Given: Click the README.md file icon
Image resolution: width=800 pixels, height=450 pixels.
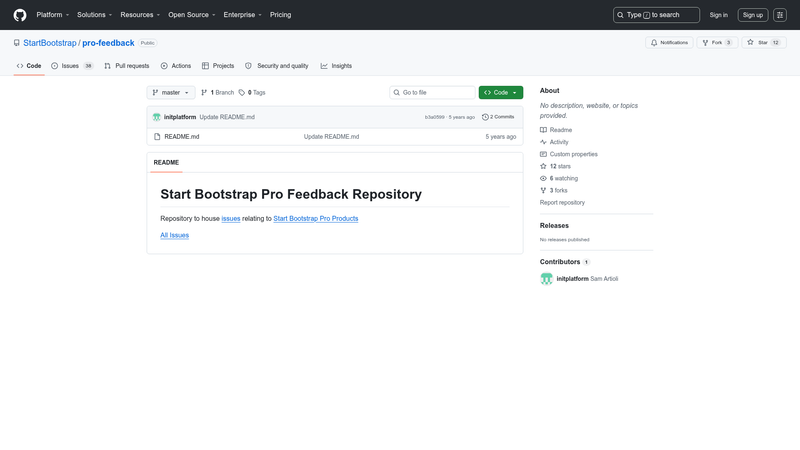Looking at the screenshot, I should [157, 137].
